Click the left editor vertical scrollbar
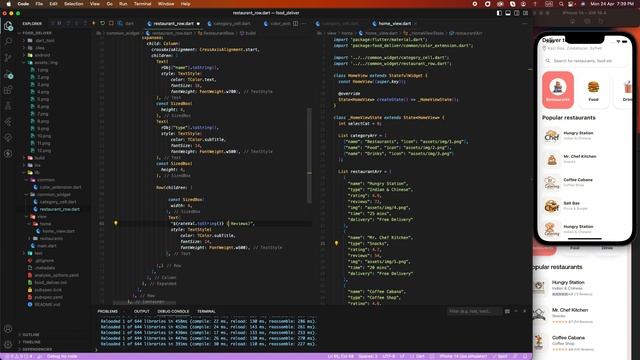 coord(309,155)
